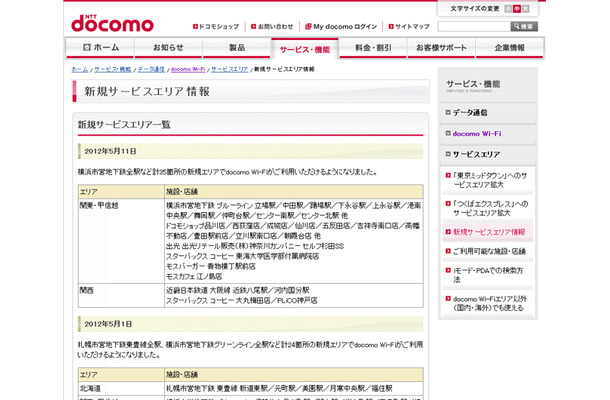Click the データ通信 breadcrumb link
Image resolution: width=610 pixels, height=400 pixels.
pyautogui.click(x=151, y=69)
